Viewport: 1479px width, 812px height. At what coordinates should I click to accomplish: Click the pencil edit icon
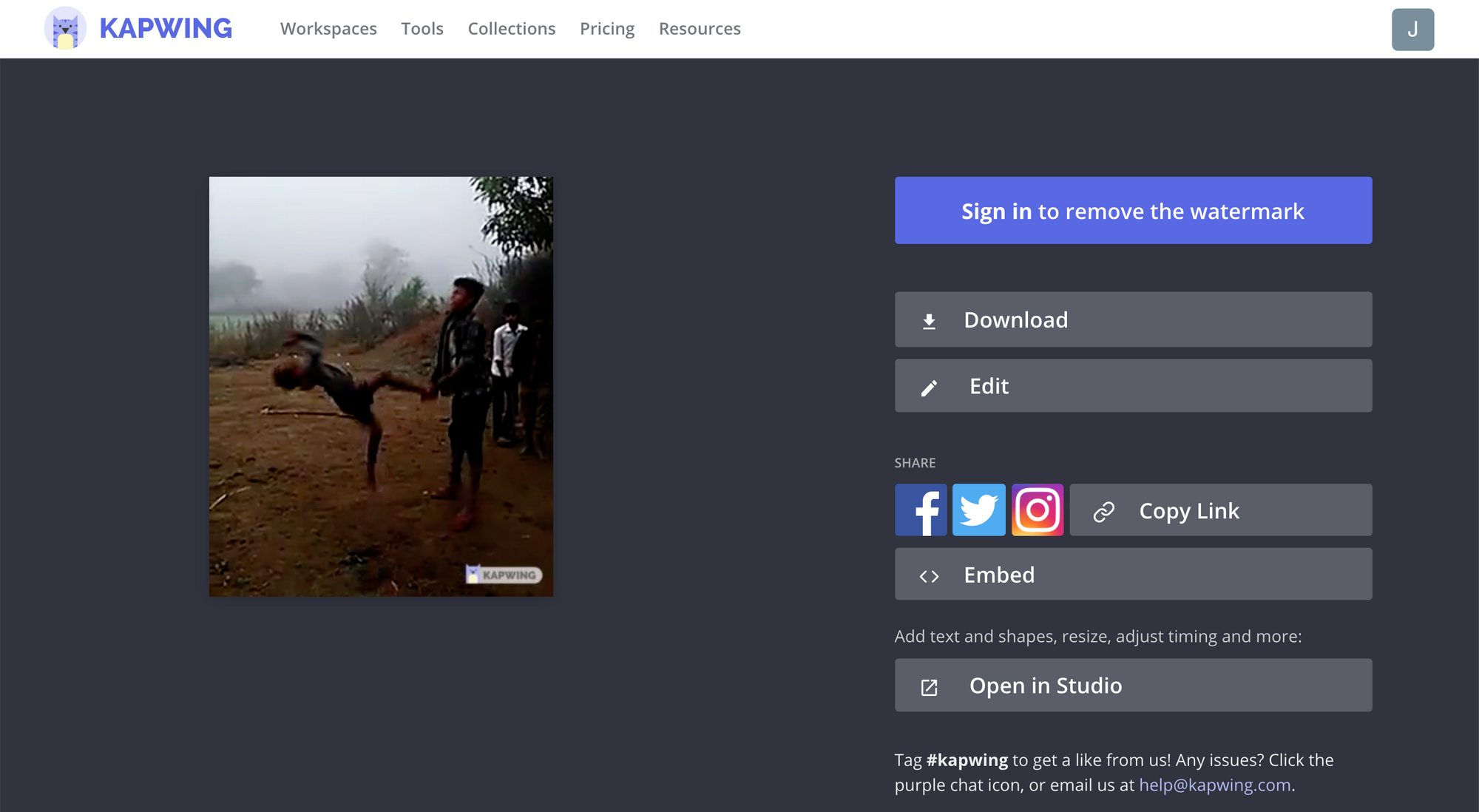coord(929,388)
